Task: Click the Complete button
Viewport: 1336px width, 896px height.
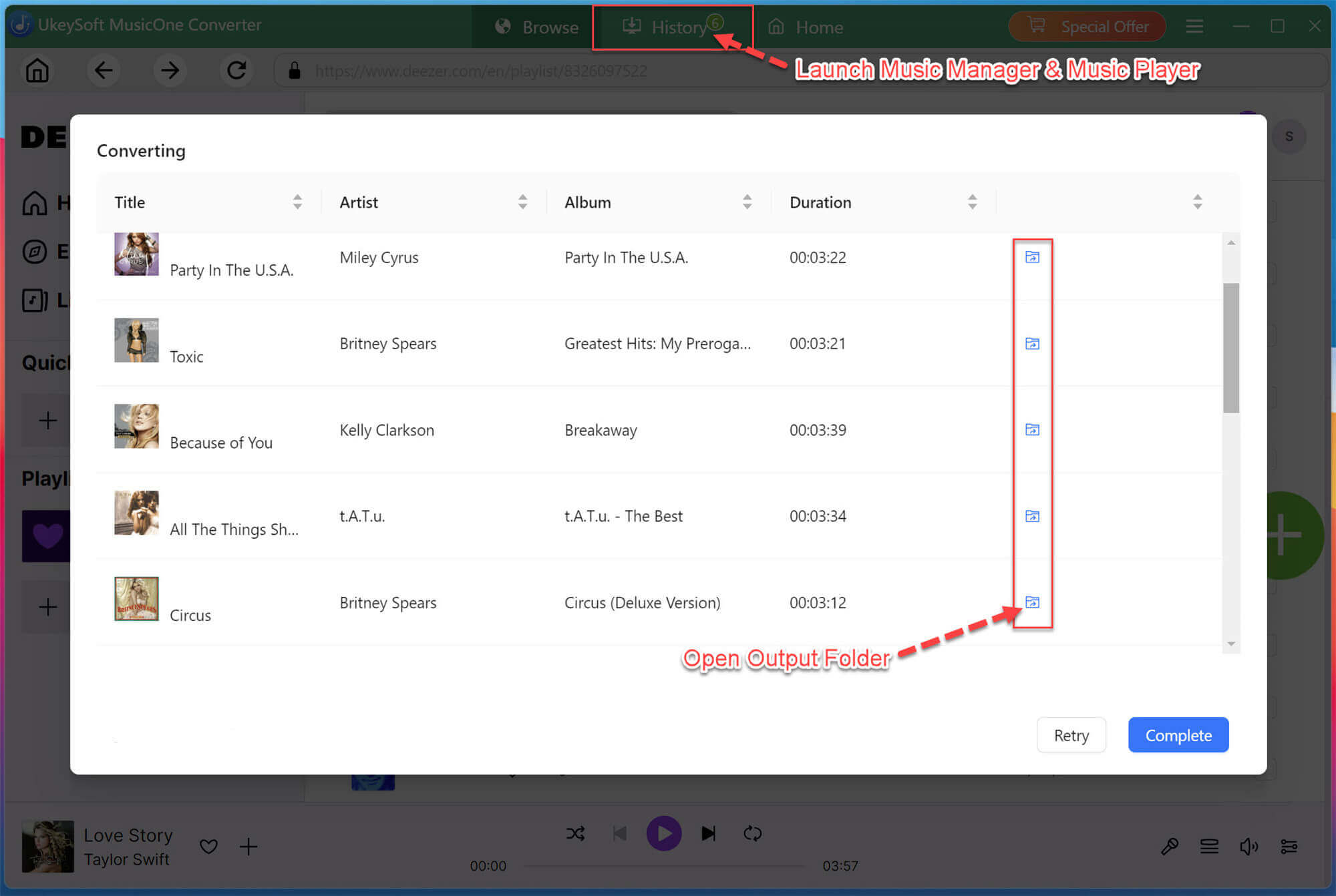Action: (x=1178, y=735)
